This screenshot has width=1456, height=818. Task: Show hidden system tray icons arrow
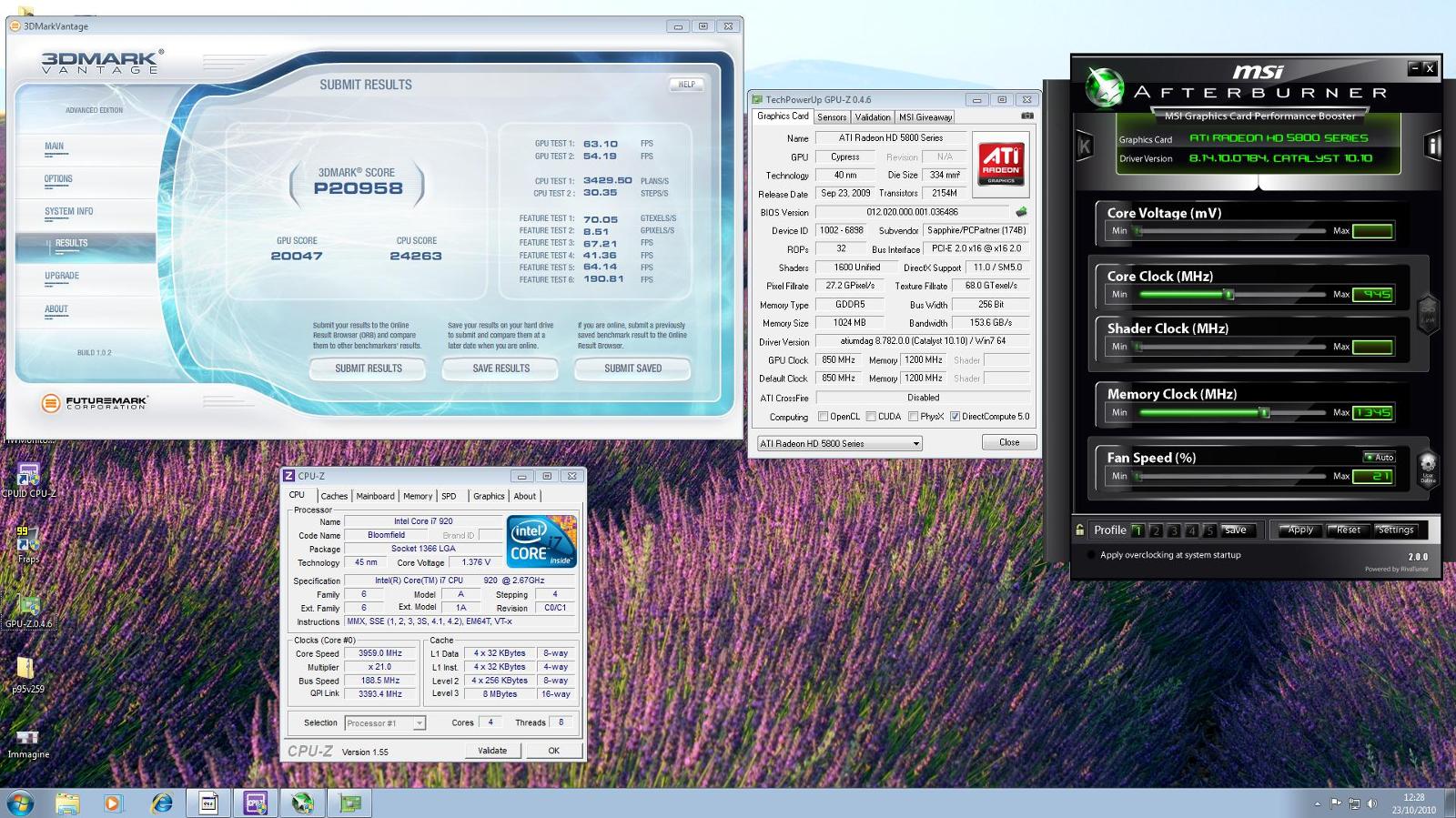(x=1318, y=803)
